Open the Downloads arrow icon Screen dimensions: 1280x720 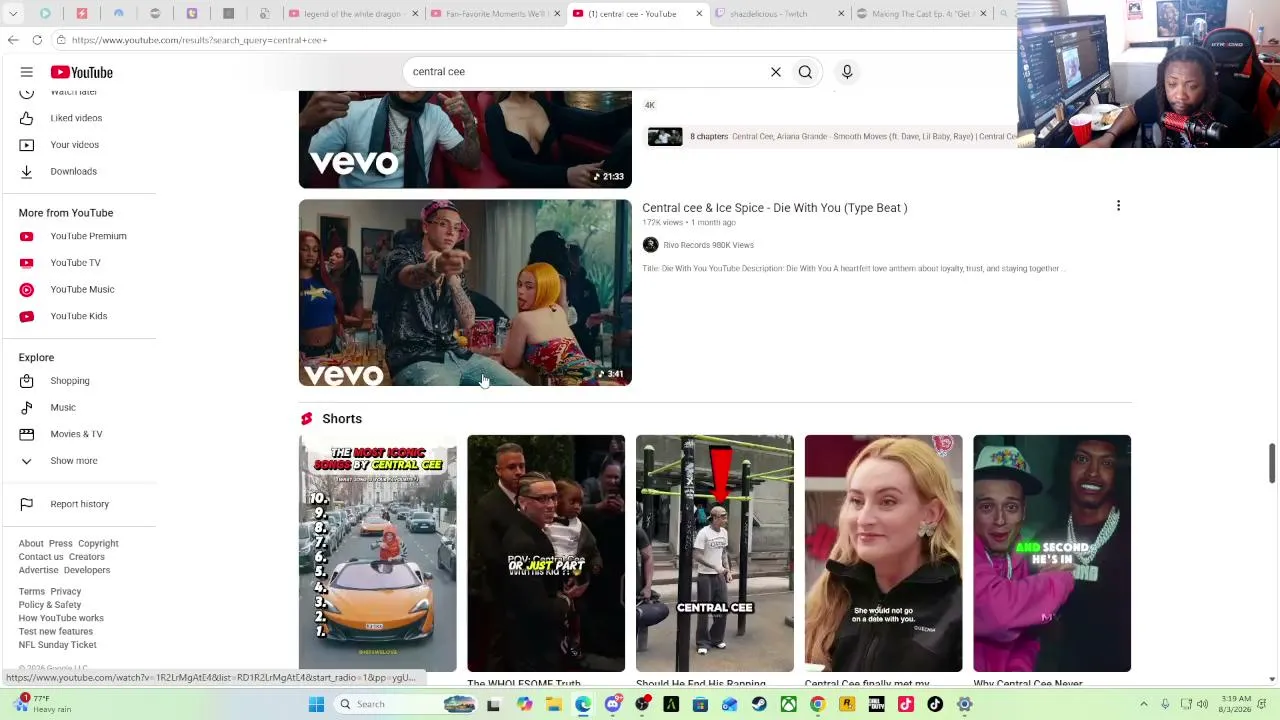coord(27,171)
